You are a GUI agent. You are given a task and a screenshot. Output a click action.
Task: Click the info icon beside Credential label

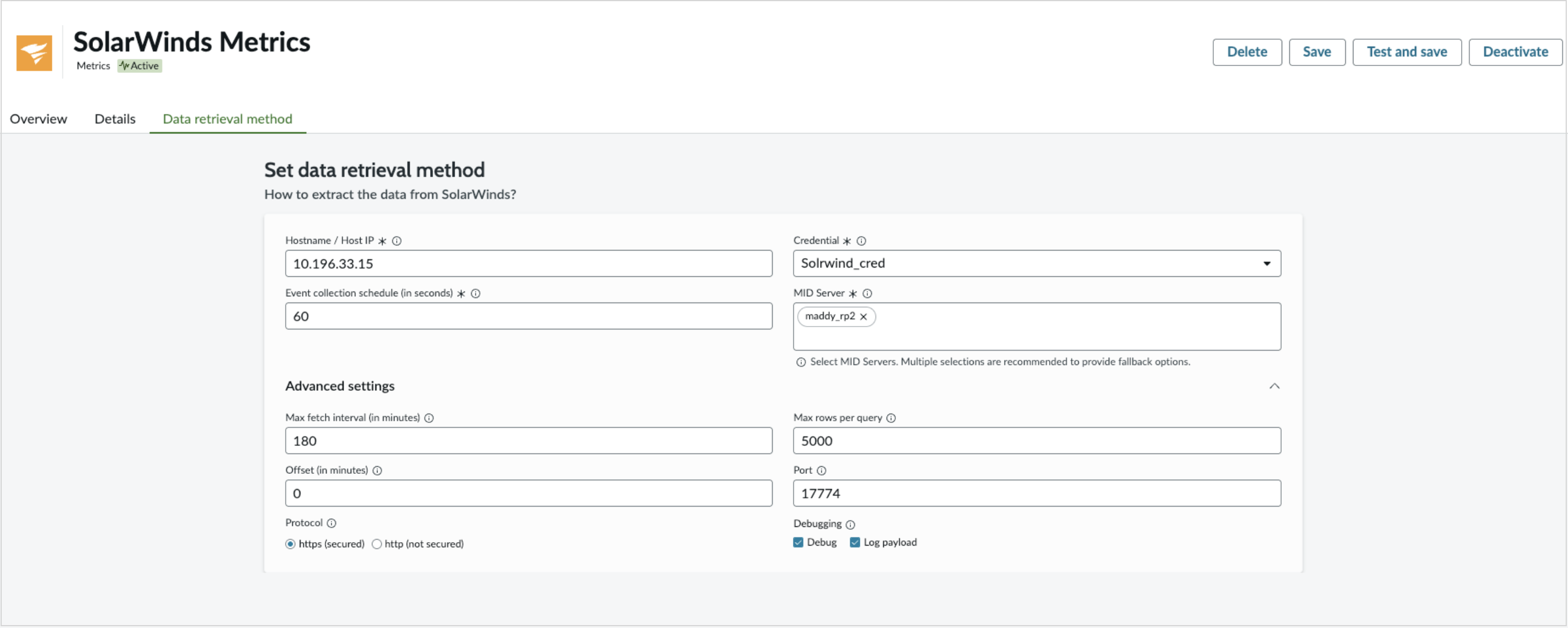click(861, 241)
